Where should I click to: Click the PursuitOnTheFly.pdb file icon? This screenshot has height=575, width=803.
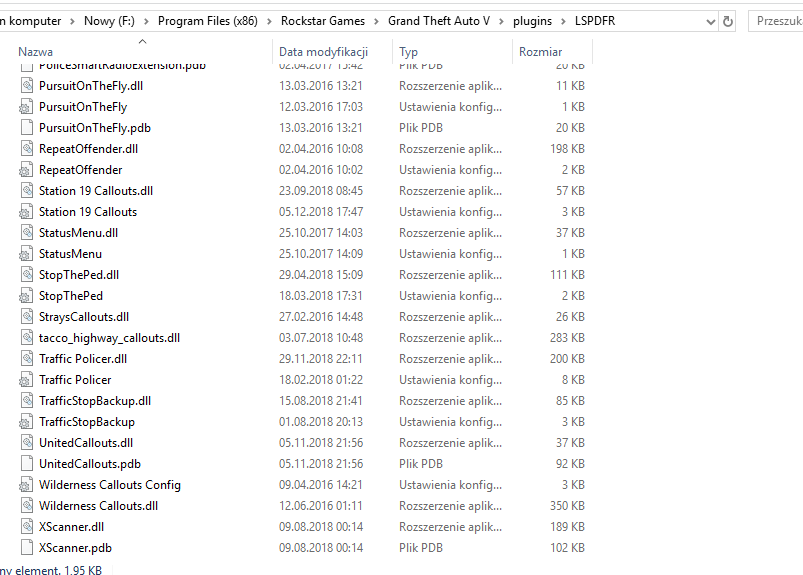click(27, 127)
